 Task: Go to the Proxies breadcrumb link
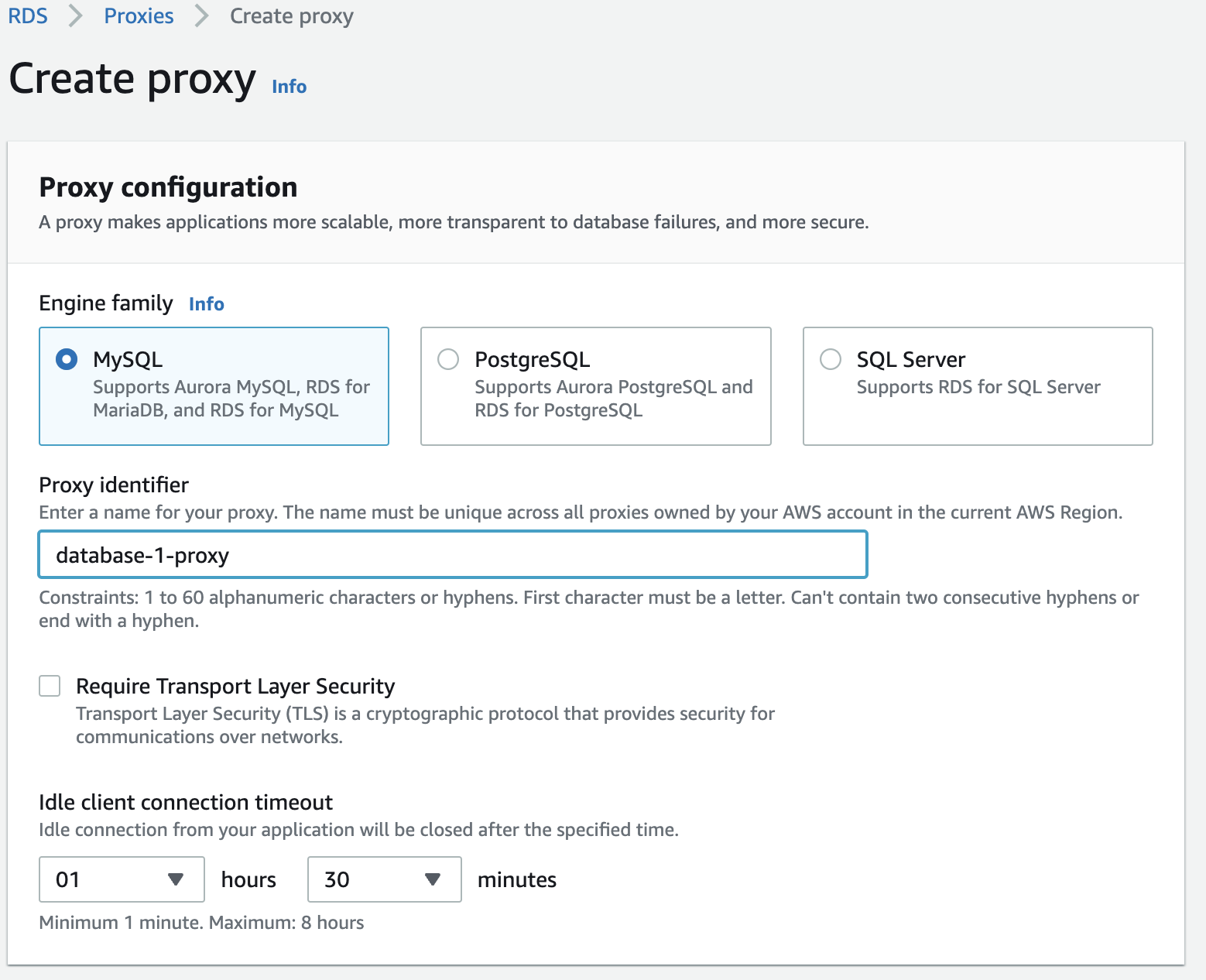point(139,15)
